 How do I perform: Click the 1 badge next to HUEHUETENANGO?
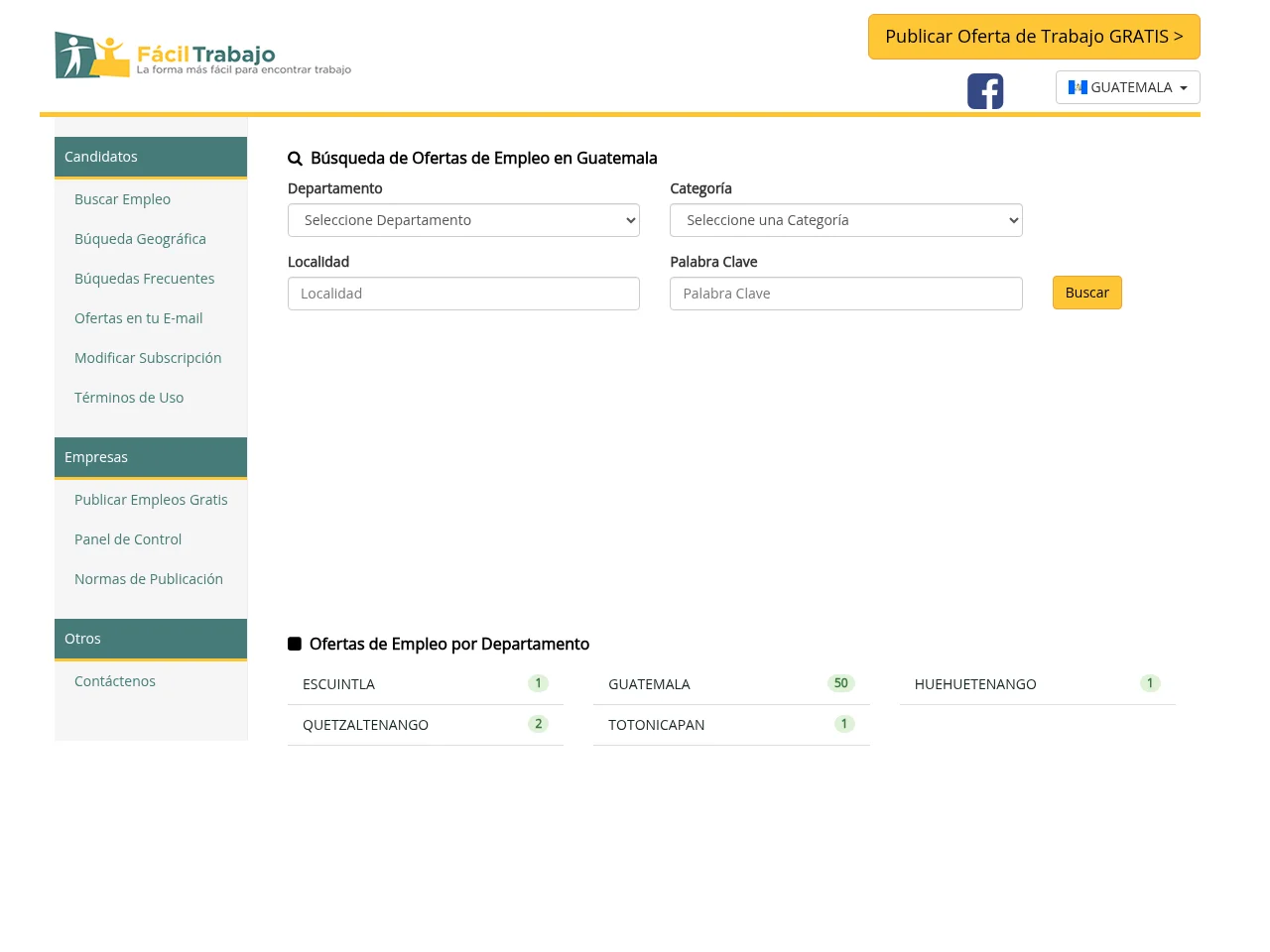pyautogui.click(x=1150, y=683)
